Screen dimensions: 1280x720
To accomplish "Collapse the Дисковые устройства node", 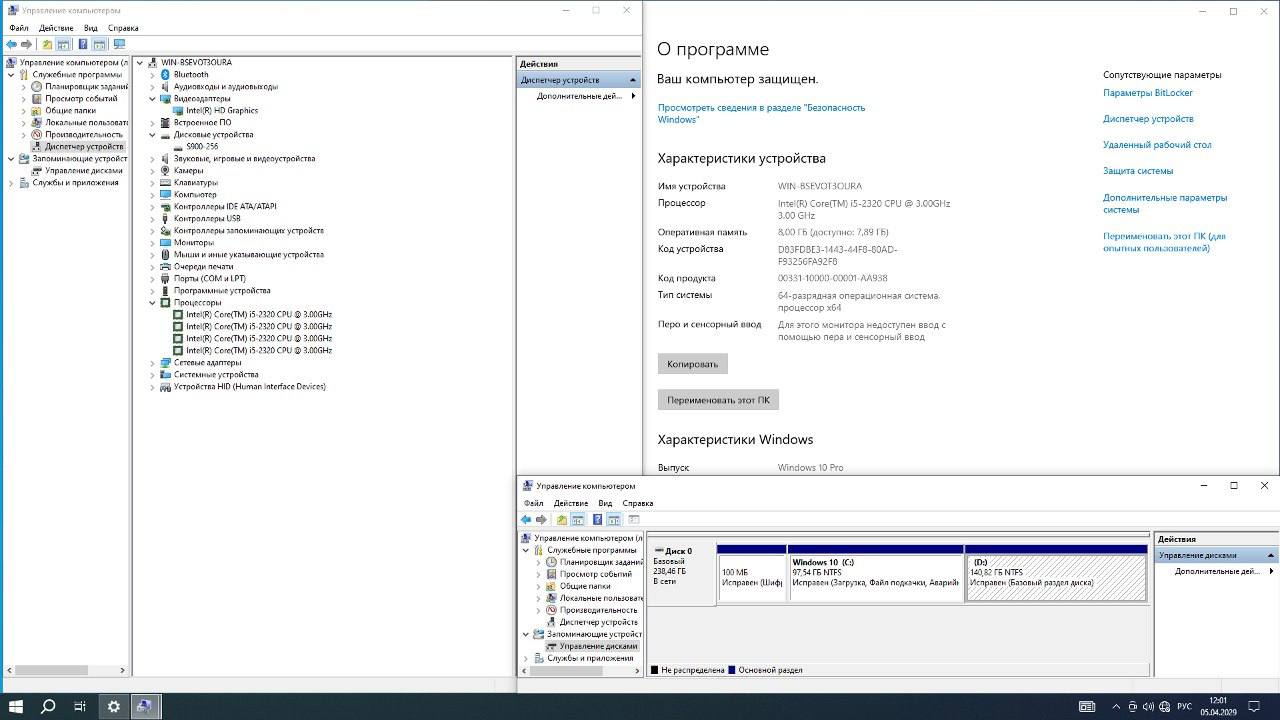I will coord(153,135).
